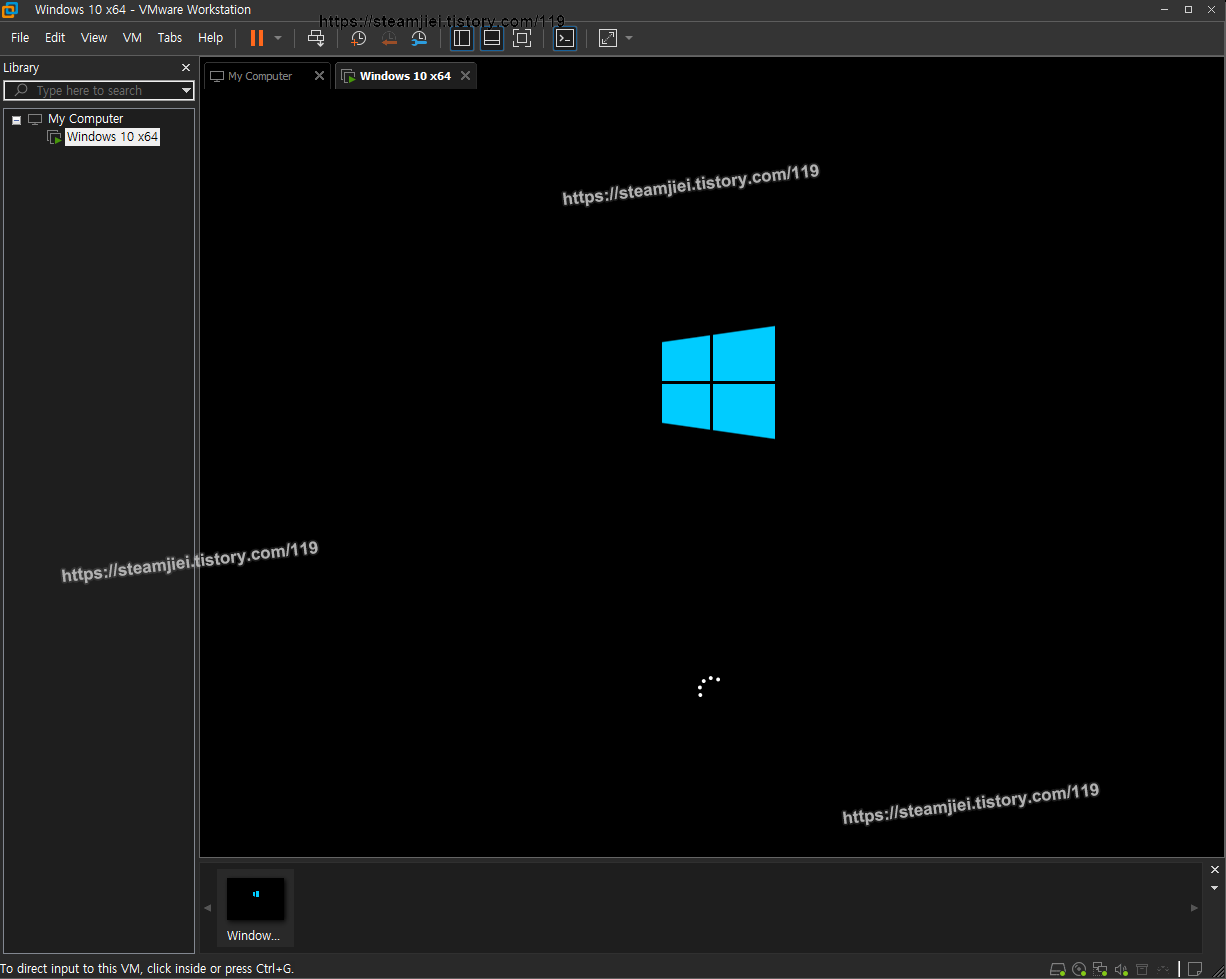The height and width of the screenshot is (979, 1226).
Task: Toggle the thumbnail bar visibility
Action: point(491,38)
